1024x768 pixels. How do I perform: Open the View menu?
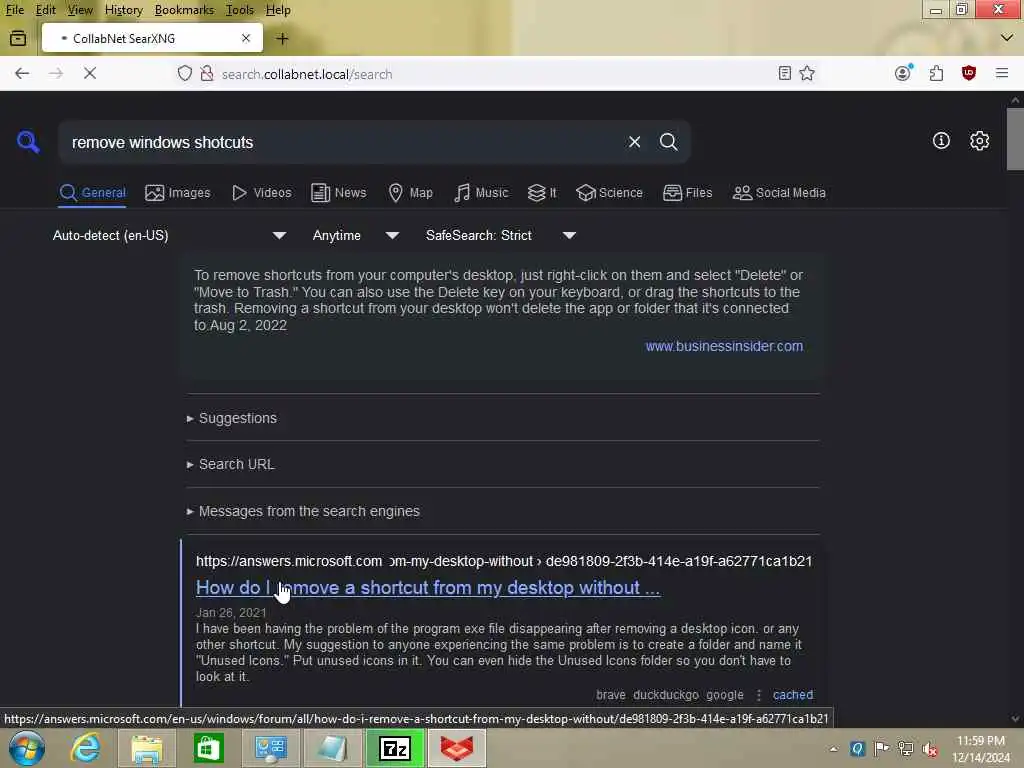80,10
